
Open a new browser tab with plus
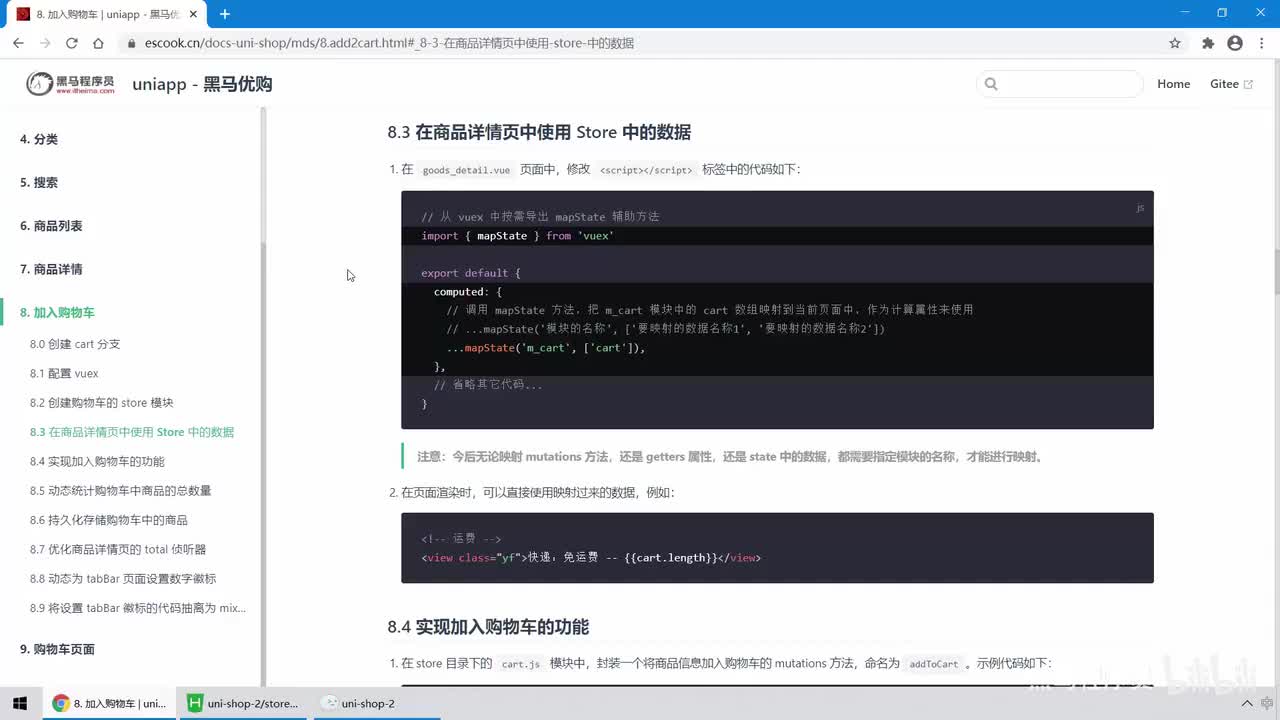click(225, 14)
